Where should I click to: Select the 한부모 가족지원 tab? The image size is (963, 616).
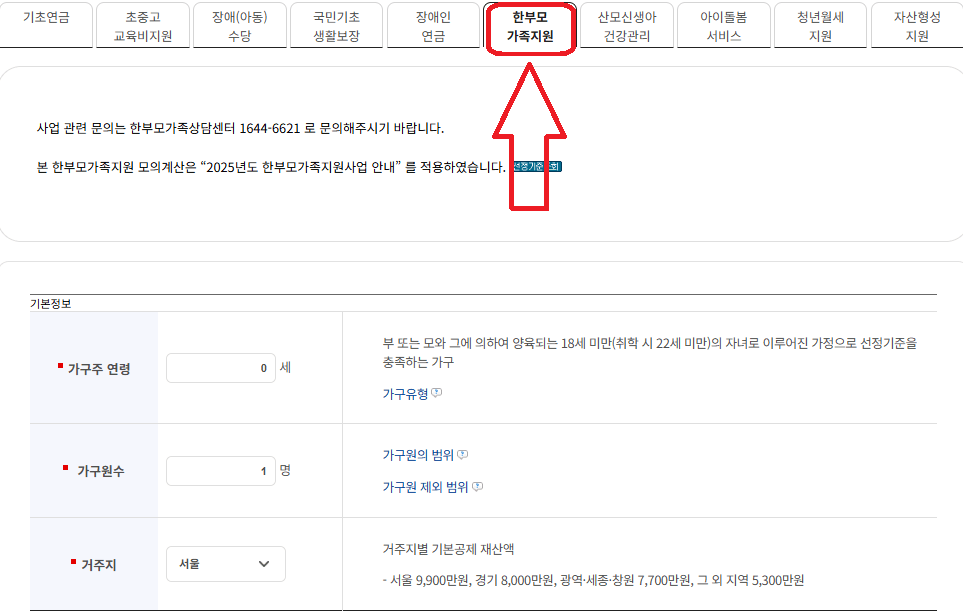pyautogui.click(x=530, y=26)
